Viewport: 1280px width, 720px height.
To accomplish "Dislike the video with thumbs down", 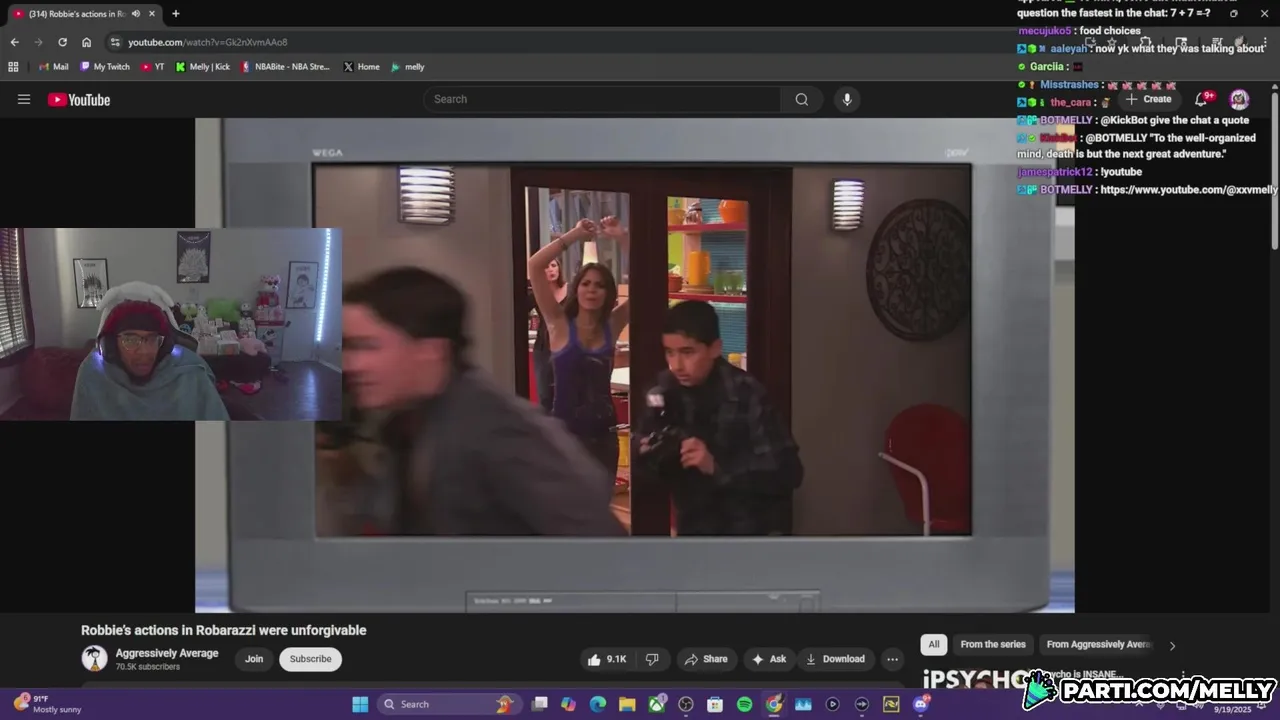I will pos(652,659).
